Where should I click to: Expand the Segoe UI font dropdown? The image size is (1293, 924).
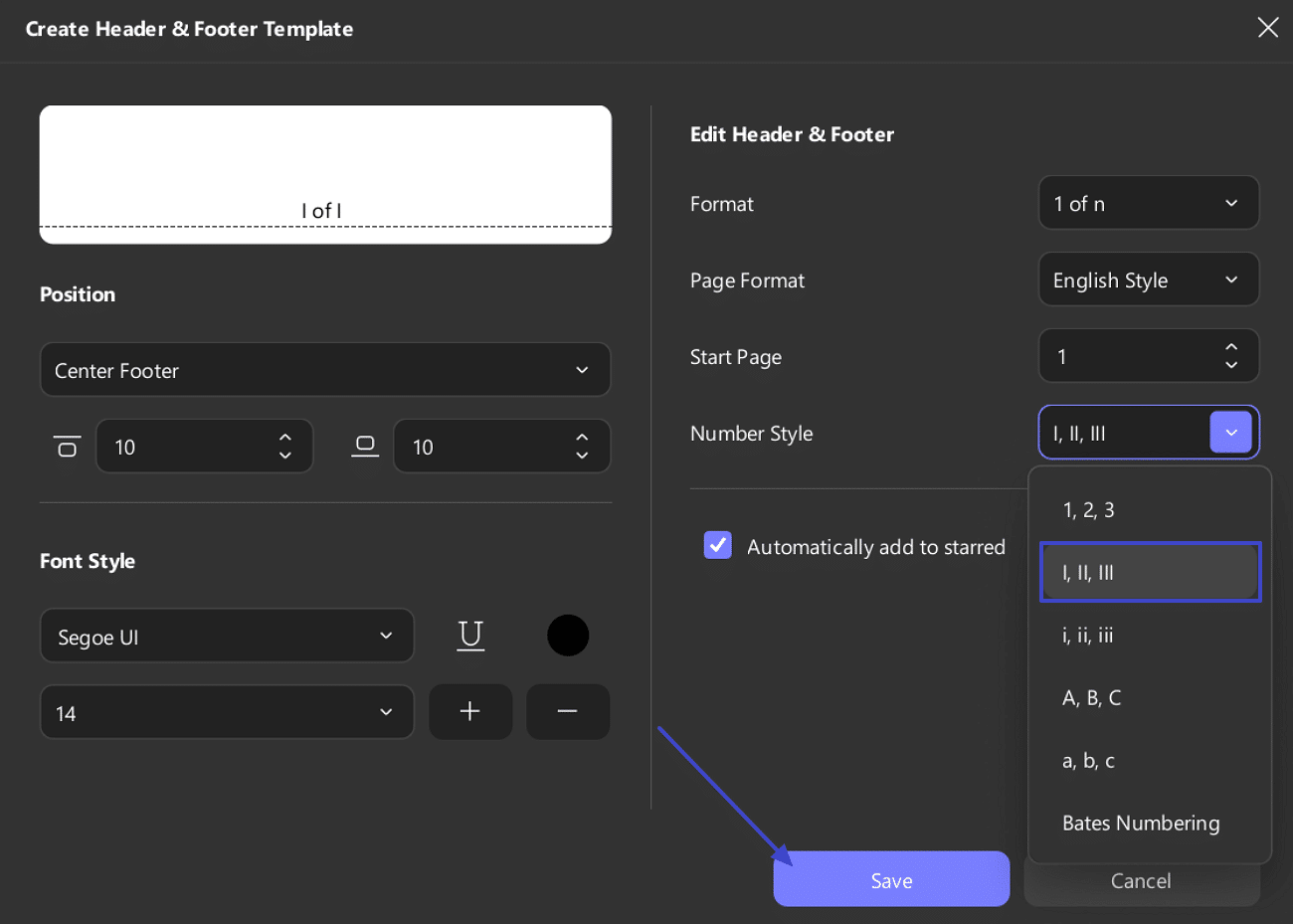pos(227,637)
